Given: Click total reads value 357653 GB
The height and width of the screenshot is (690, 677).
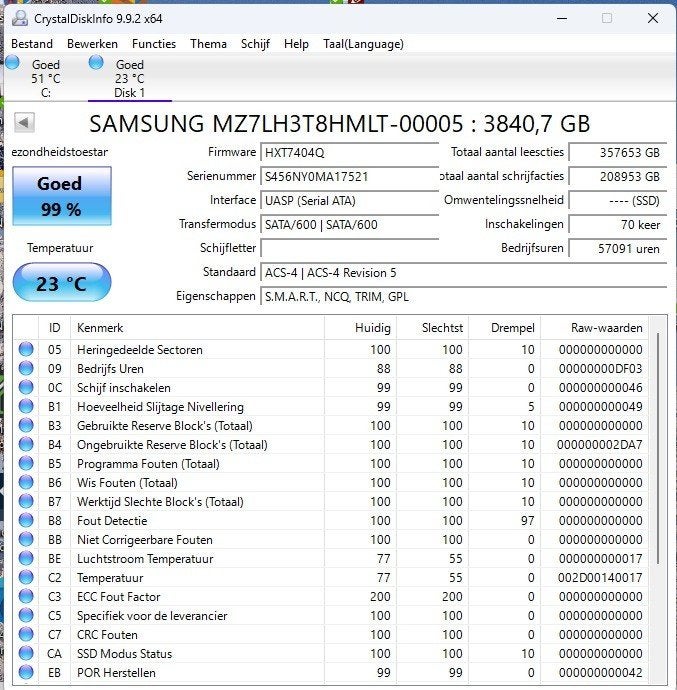Looking at the screenshot, I should click(x=618, y=153).
